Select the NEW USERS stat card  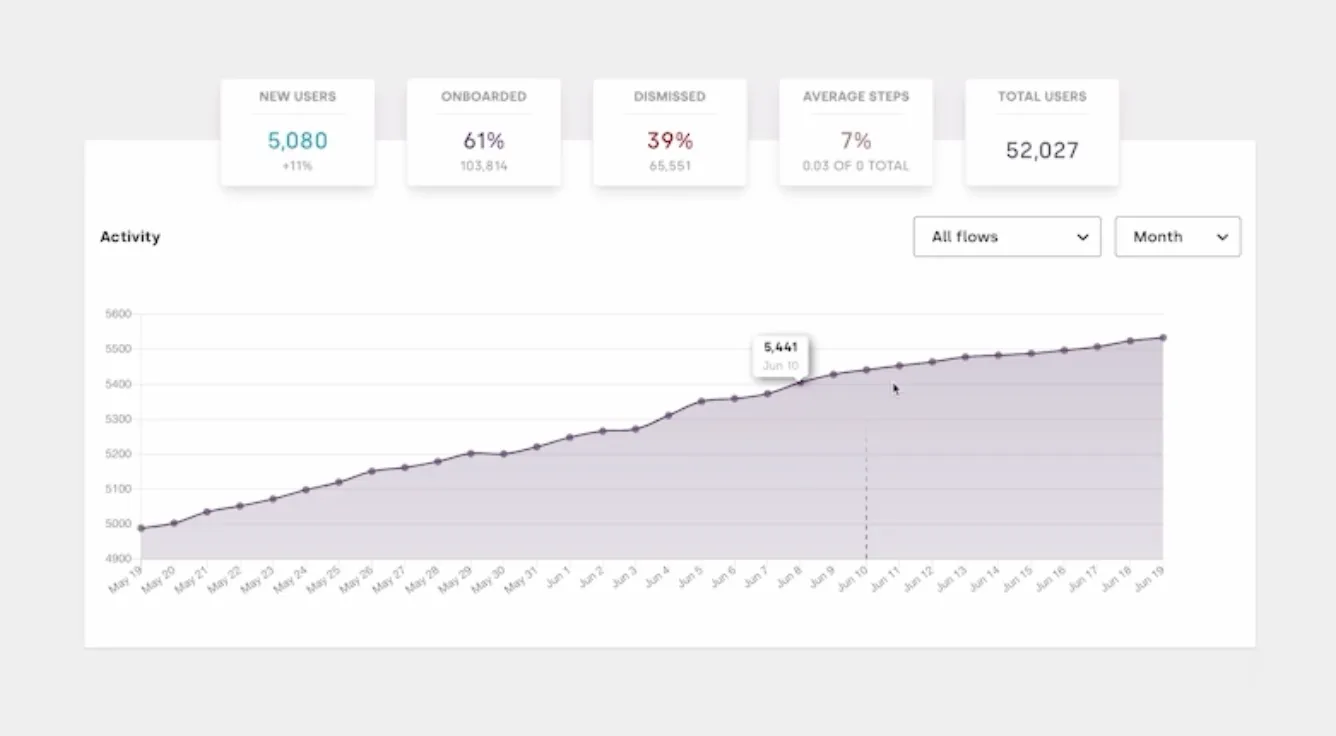[x=297, y=131]
